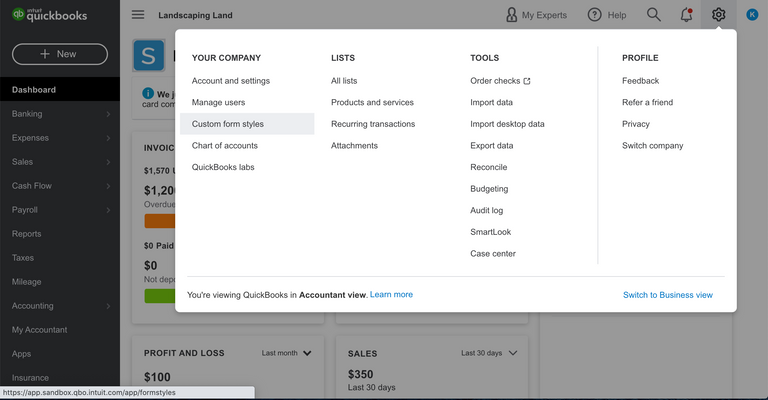Open Order checks external link
Screen dimensions: 768x400
[500, 81]
